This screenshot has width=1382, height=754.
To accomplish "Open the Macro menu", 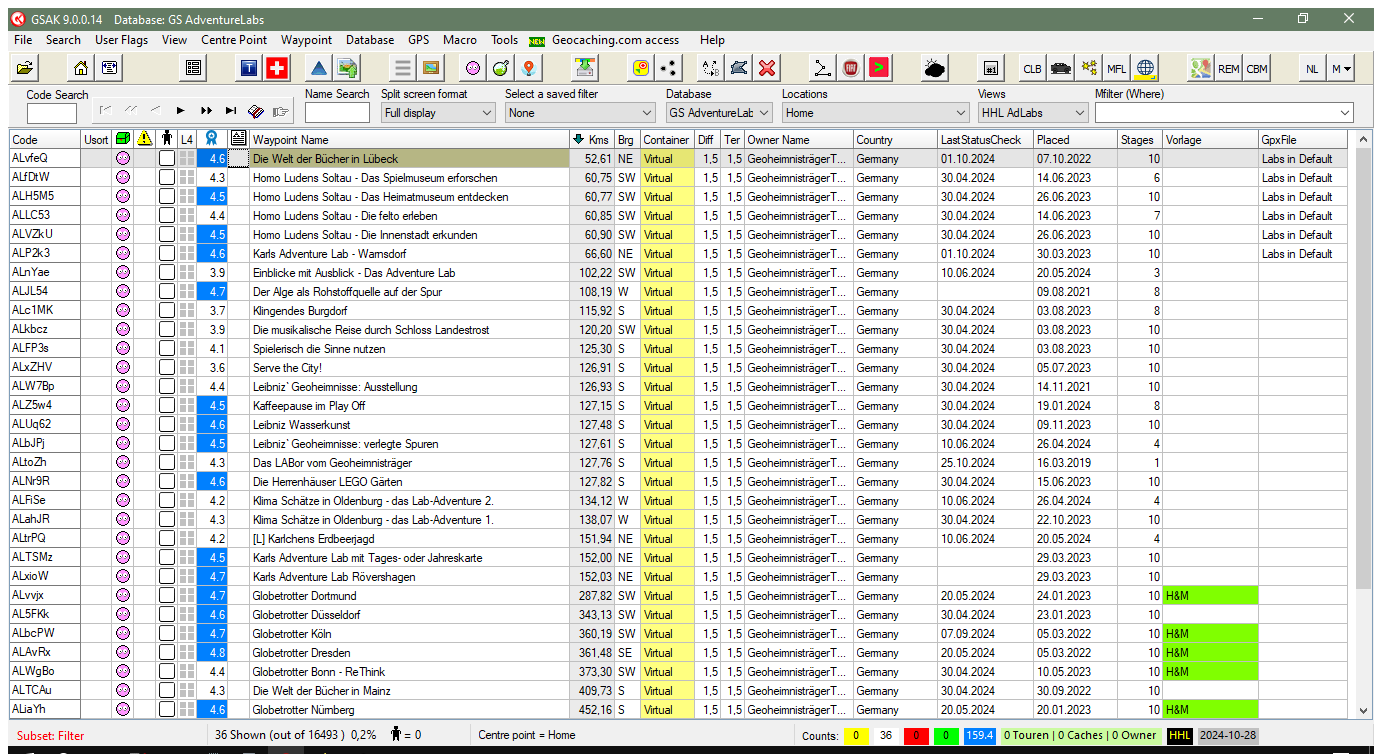I will pyautogui.click(x=460, y=40).
